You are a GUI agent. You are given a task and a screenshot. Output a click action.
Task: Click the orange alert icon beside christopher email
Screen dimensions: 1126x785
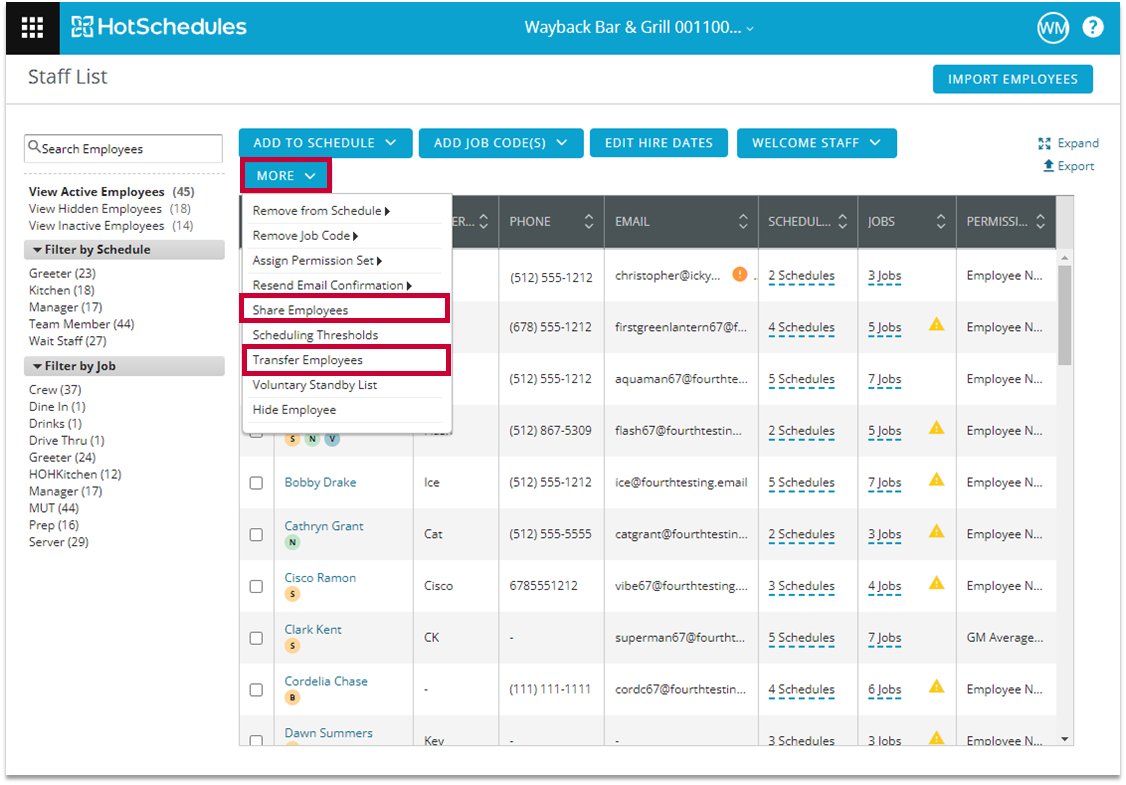pos(740,274)
